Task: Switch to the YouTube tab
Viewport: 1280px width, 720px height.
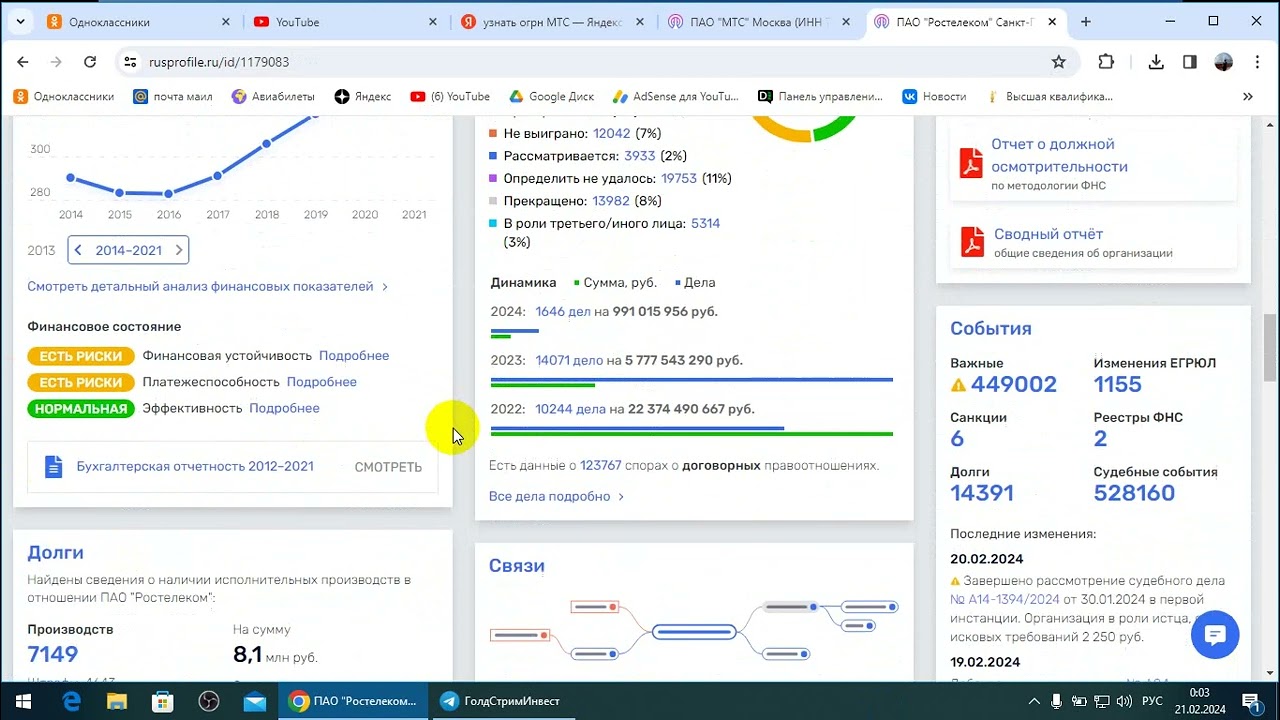Action: click(x=345, y=22)
